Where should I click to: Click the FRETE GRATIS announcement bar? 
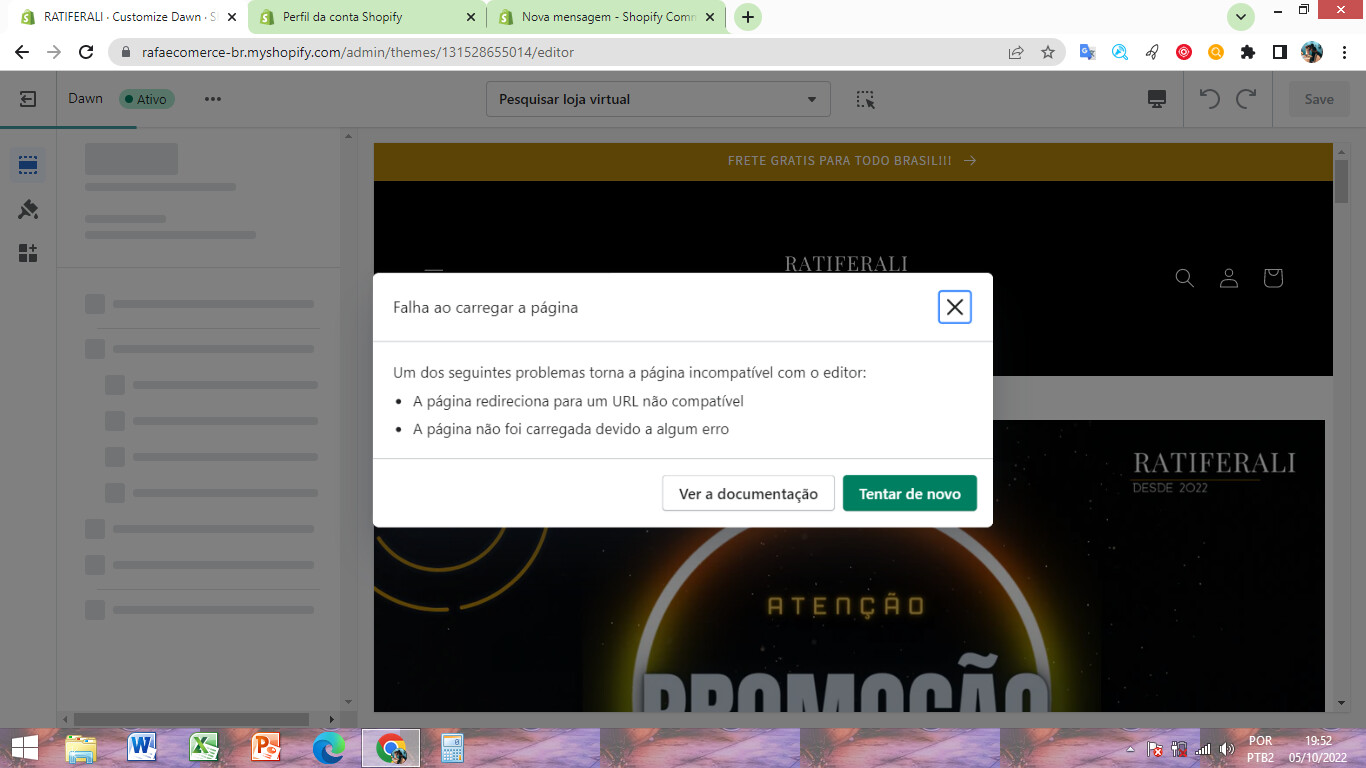coord(853,161)
